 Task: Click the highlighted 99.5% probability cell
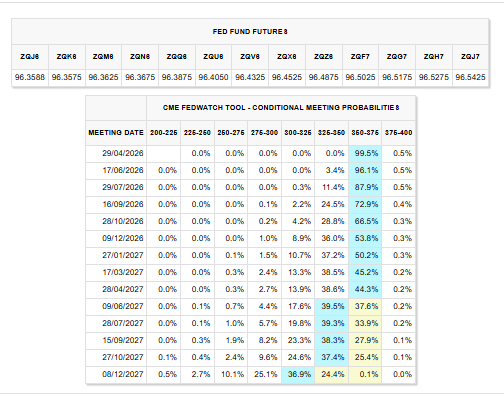tap(365, 153)
